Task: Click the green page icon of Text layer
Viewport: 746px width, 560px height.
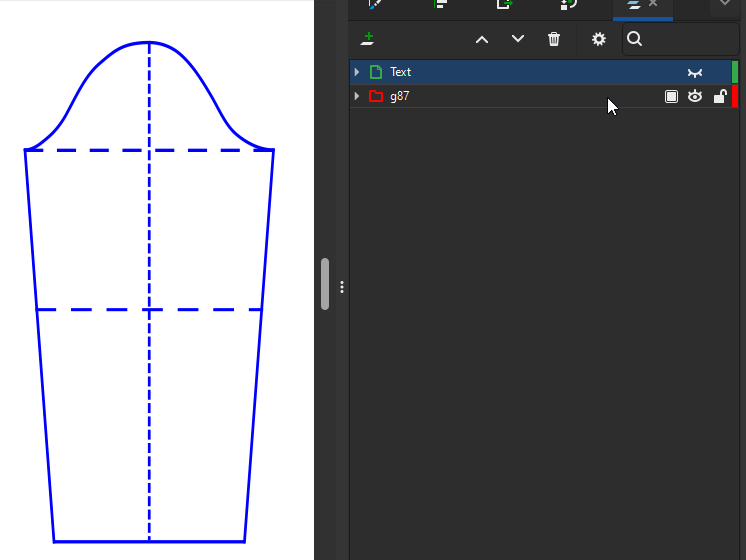Action: 376,72
